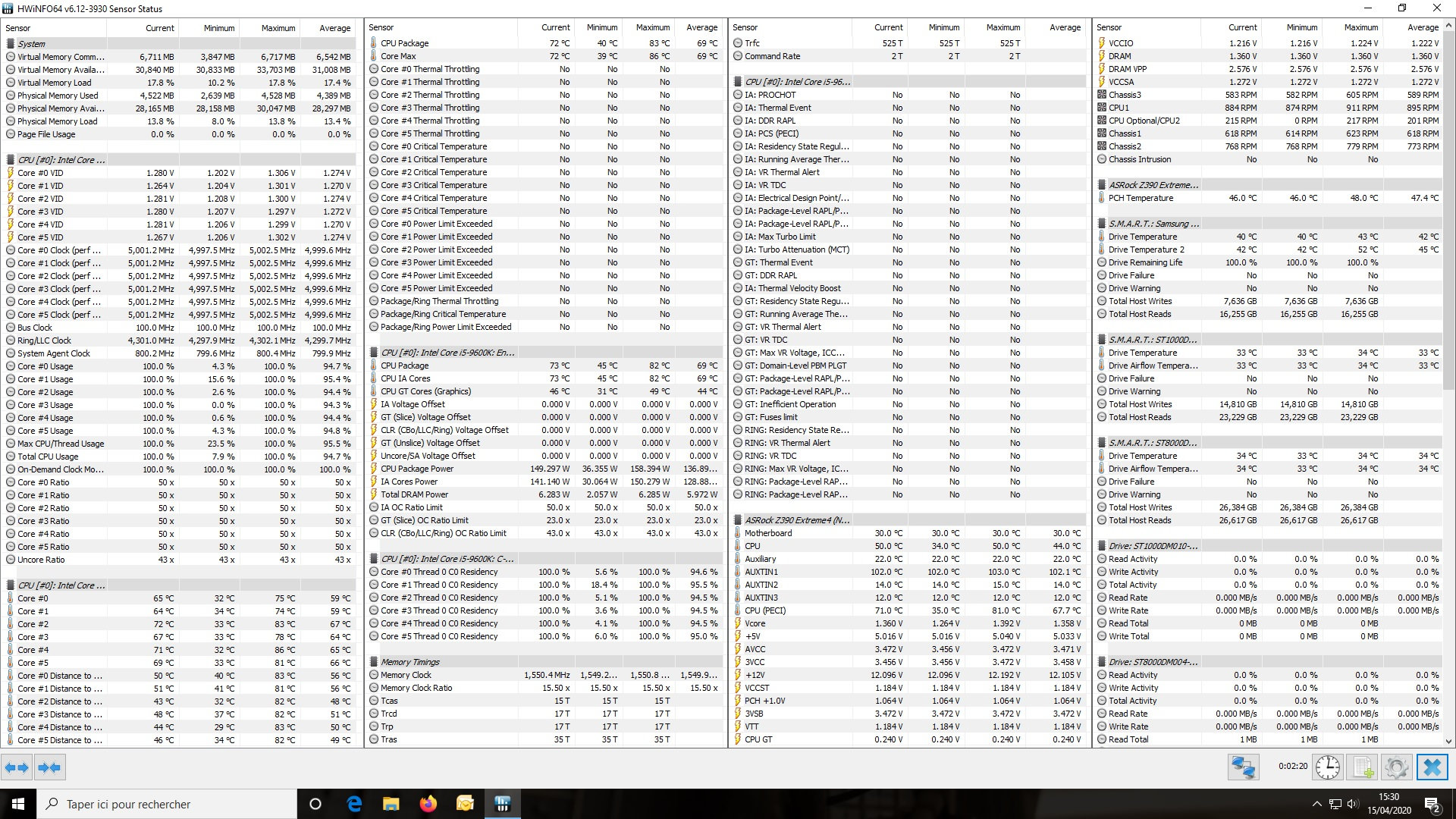The image size is (1456, 819).
Task: Click the vertical scrollbar down arrow
Action: point(1449,742)
